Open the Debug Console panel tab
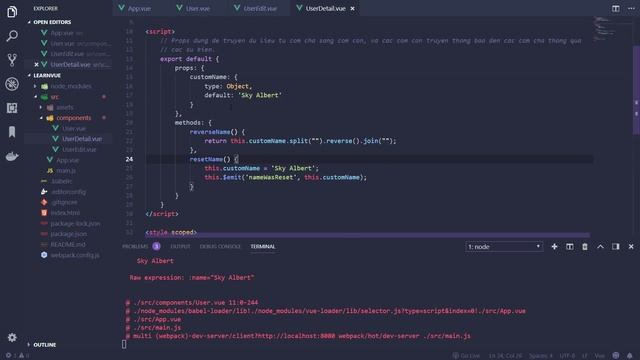Viewport: 640px width, 360px height. coord(220,247)
